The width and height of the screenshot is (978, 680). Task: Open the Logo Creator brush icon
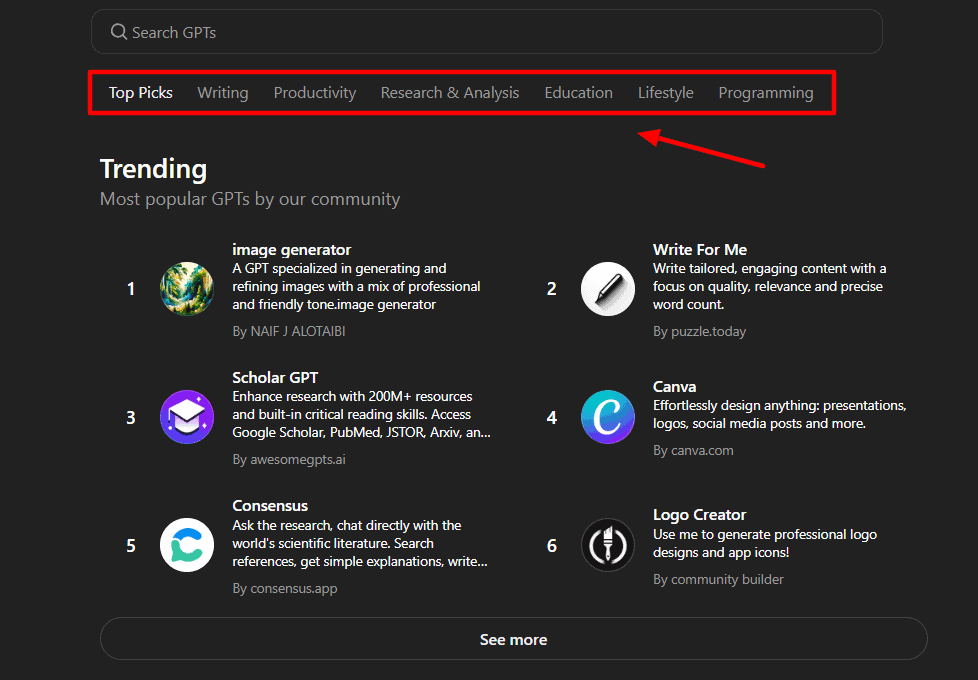pyautogui.click(x=608, y=545)
